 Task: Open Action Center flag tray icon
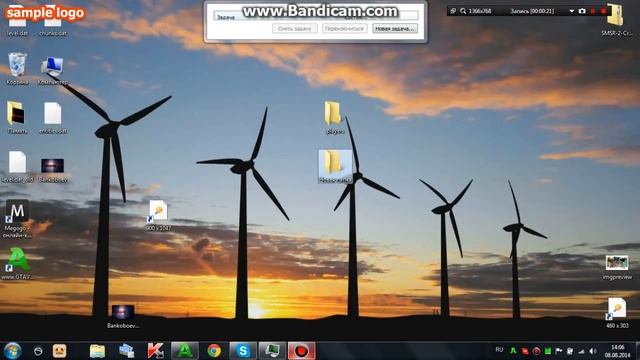[x=559, y=351]
